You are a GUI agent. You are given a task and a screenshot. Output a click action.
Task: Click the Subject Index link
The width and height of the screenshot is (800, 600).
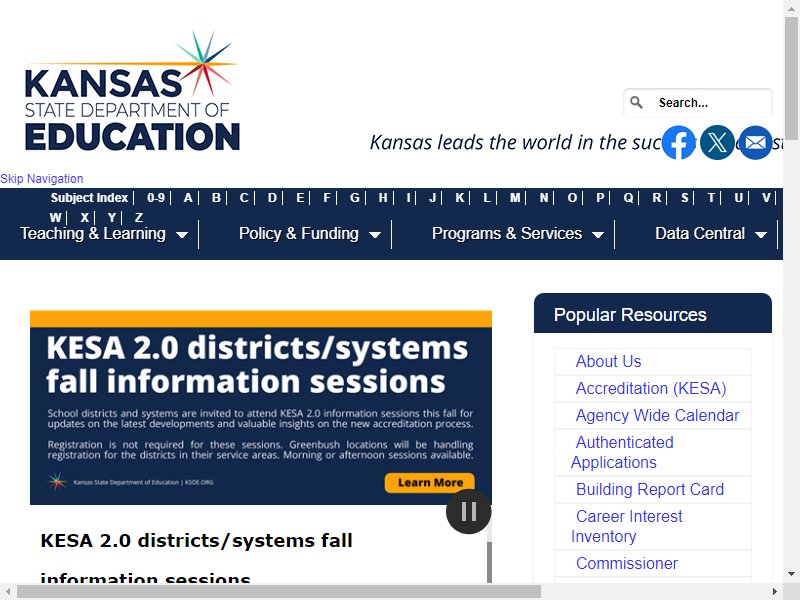[89, 197]
